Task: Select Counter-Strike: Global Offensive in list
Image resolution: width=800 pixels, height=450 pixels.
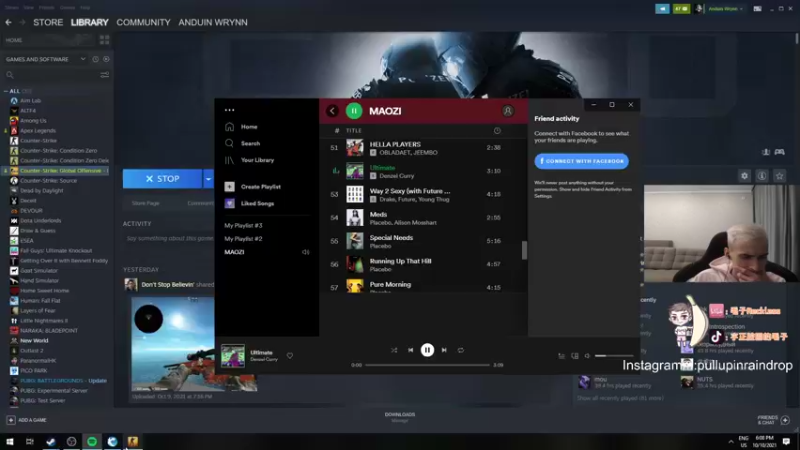Action: point(60,171)
